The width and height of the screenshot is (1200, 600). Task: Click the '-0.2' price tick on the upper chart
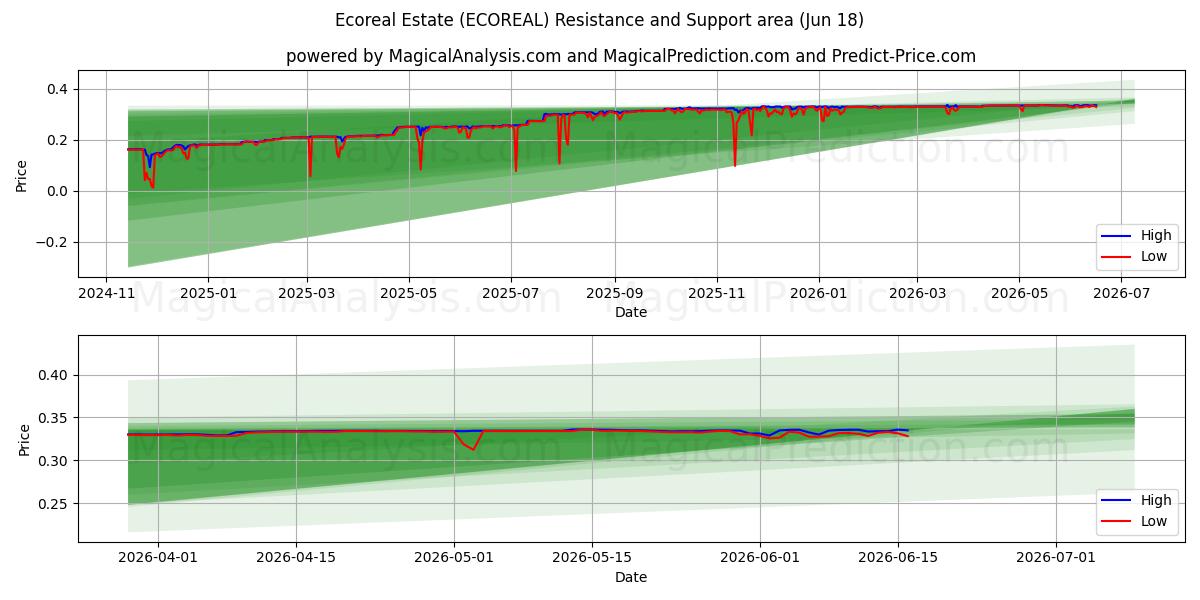pyautogui.click(x=51, y=242)
